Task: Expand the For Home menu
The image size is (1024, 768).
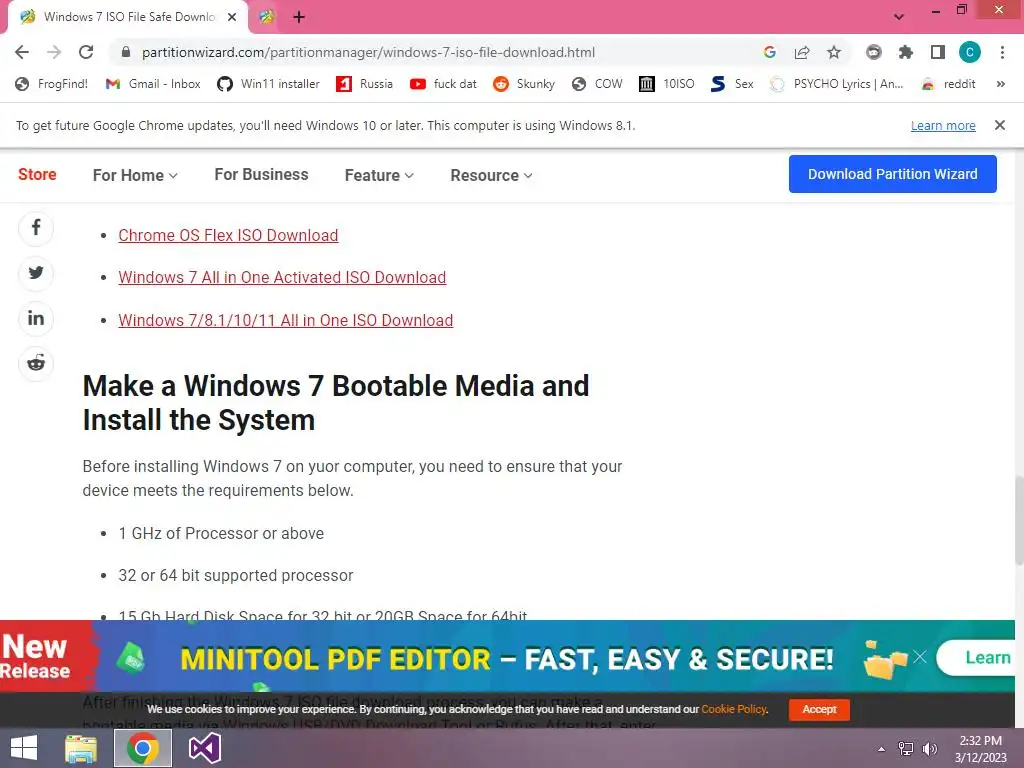Action: click(x=135, y=175)
